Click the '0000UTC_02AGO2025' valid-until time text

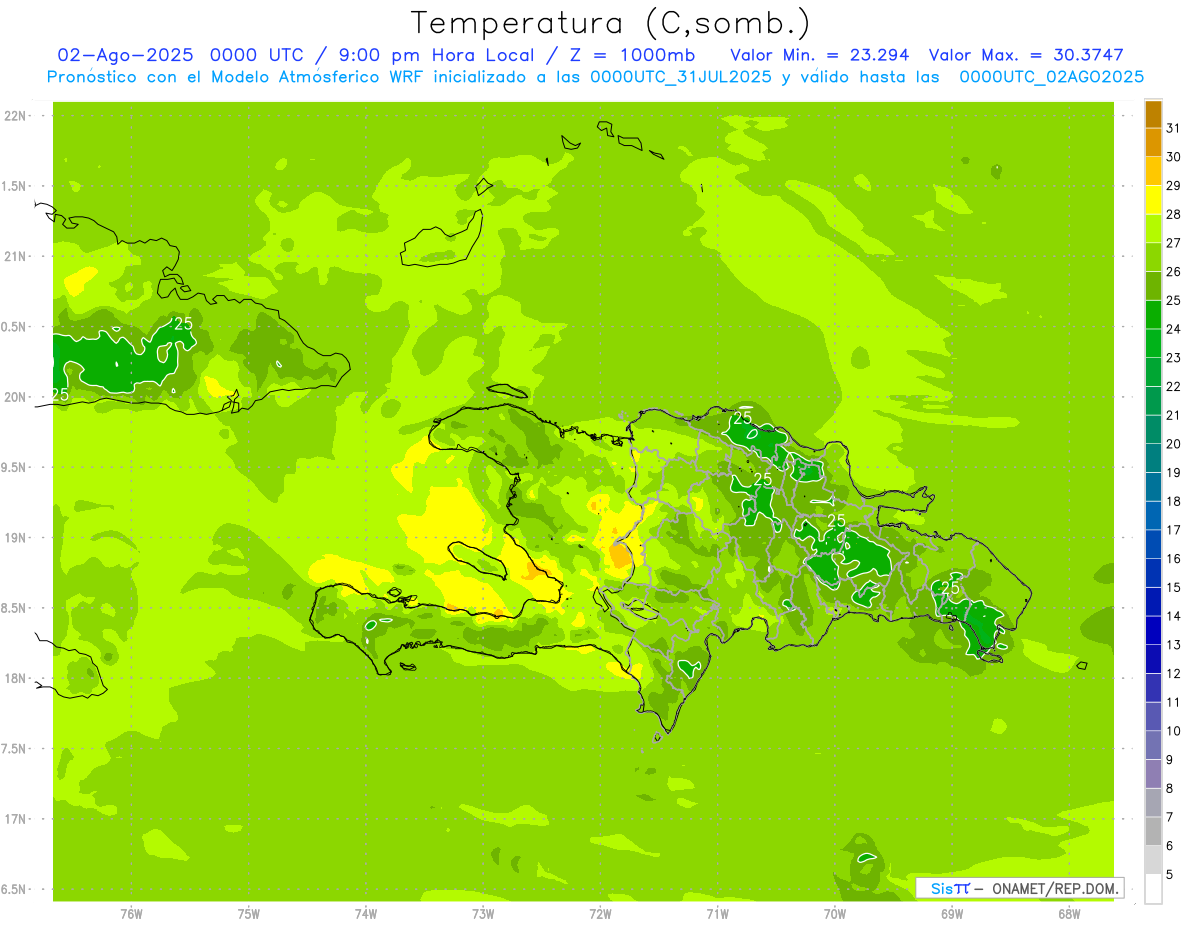click(x=1052, y=77)
